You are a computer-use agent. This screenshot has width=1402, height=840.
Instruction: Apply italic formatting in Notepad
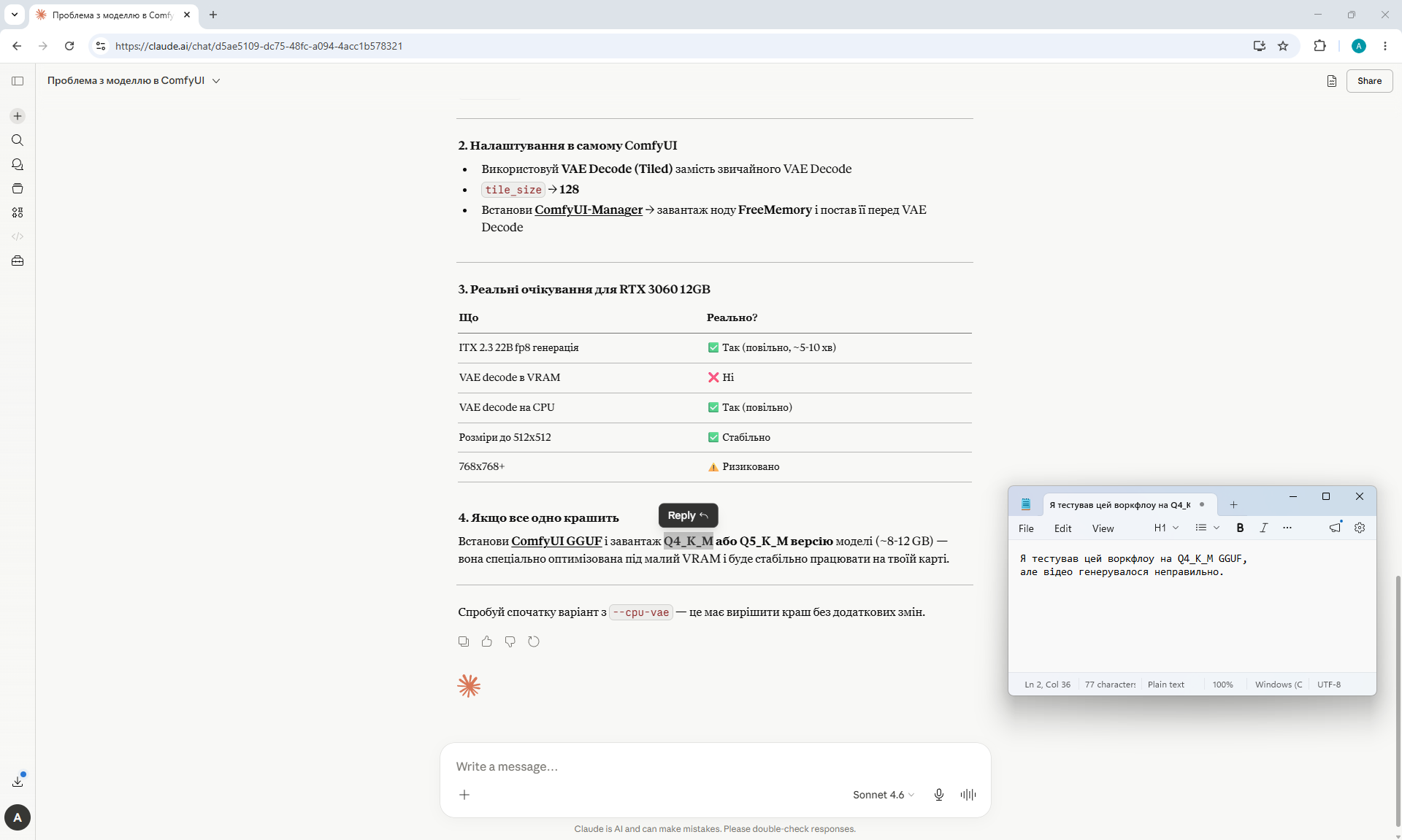(1263, 528)
